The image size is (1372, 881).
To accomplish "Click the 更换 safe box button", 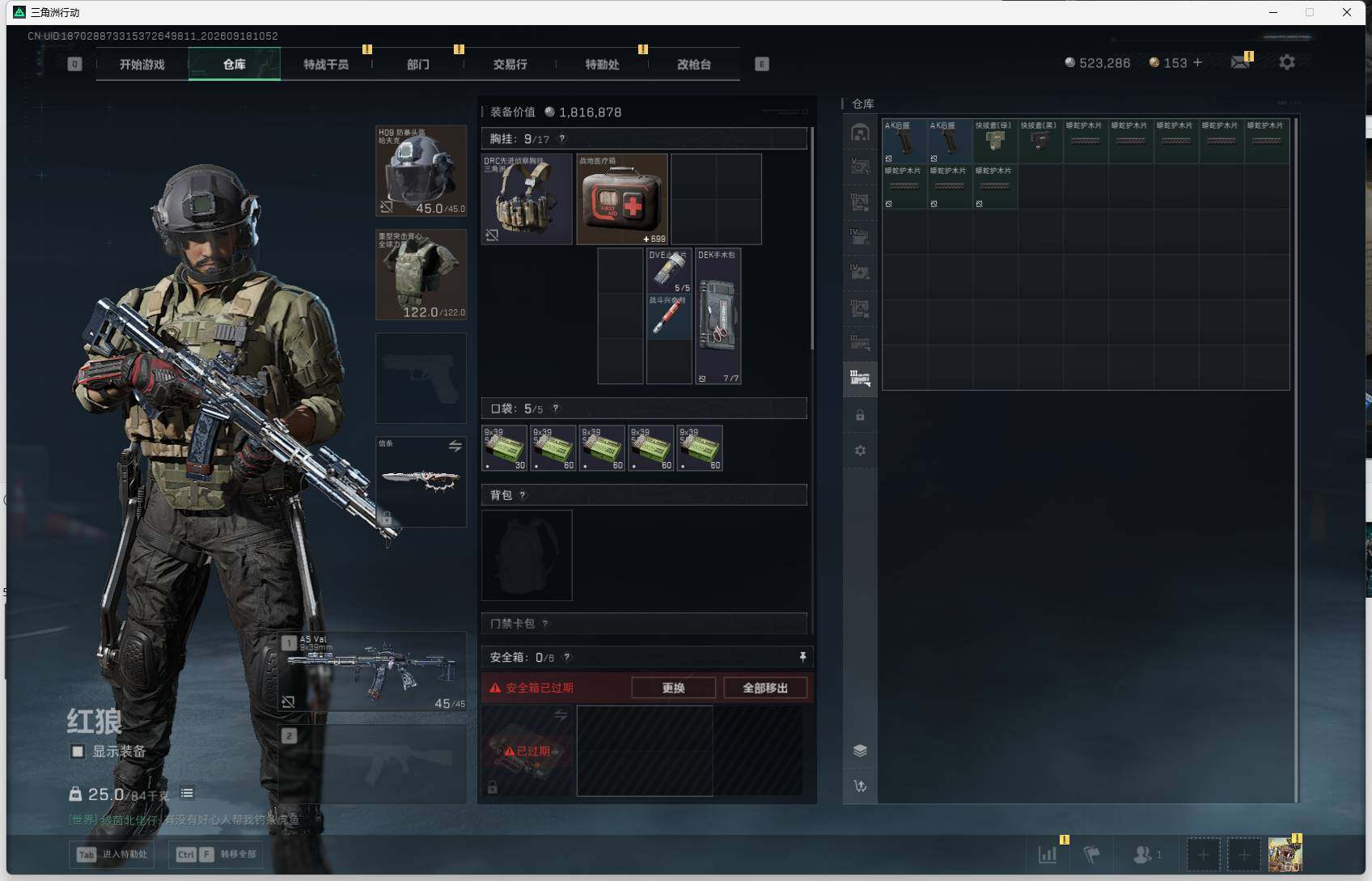I will (x=674, y=688).
